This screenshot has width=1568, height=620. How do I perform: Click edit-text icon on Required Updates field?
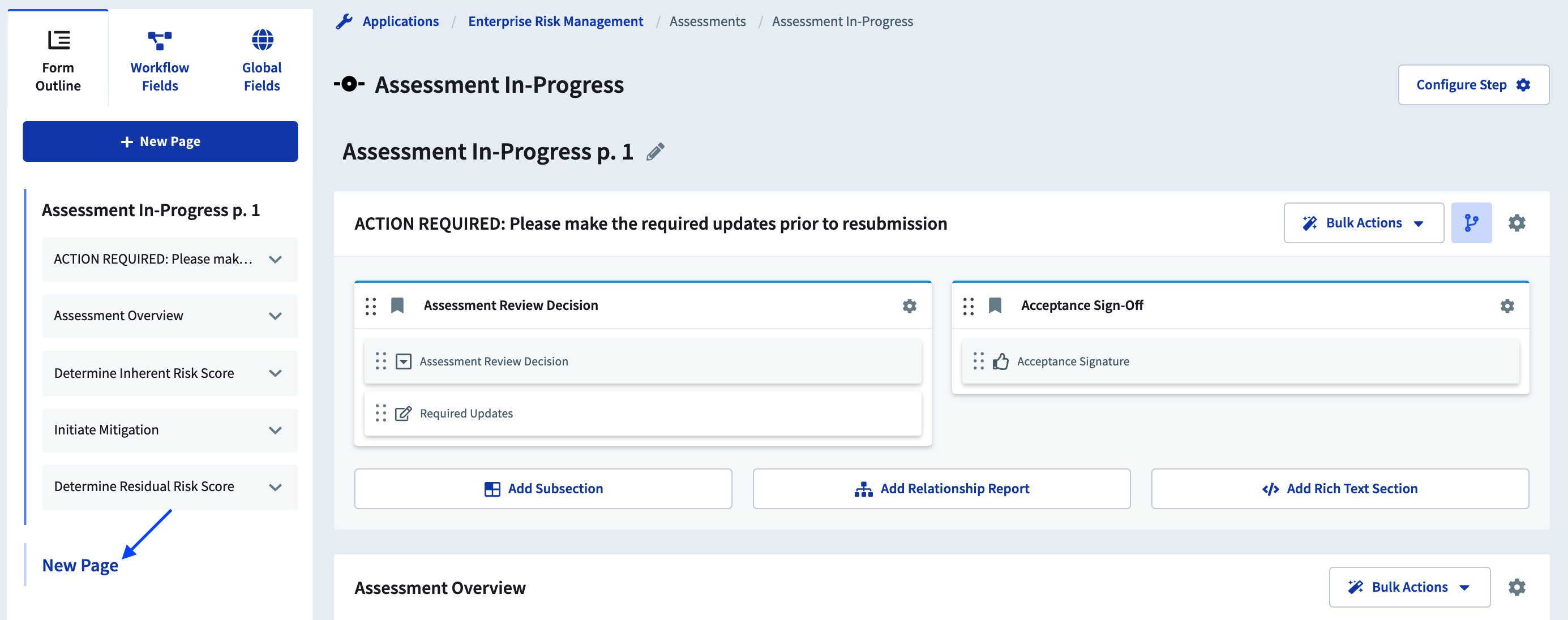coord(403,413)
